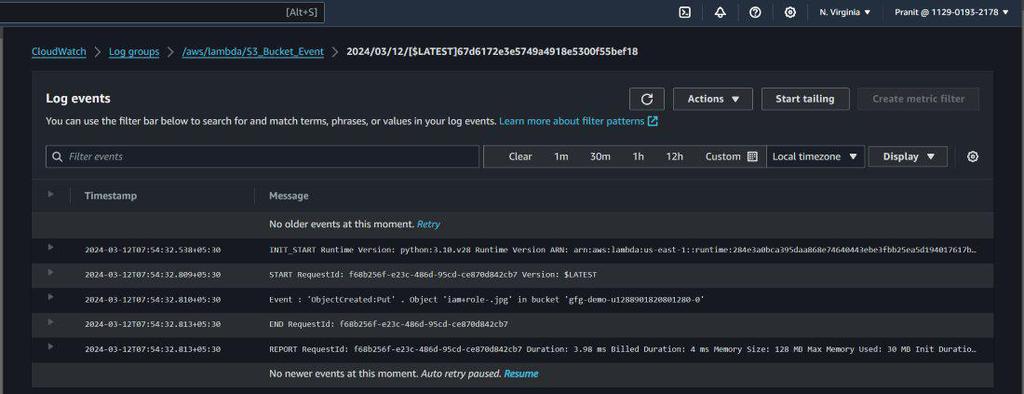
Task: Click the Timestamp column header
Action: (x=110, y=196)
